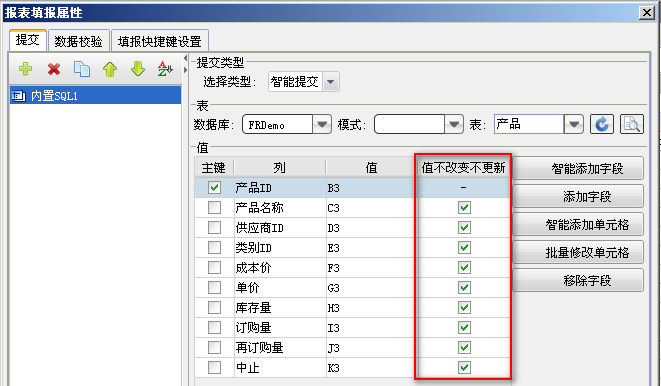The width and height of the screenshot is (661, 386).
Task: Select the I3 value cell
Action: point(371,328)
